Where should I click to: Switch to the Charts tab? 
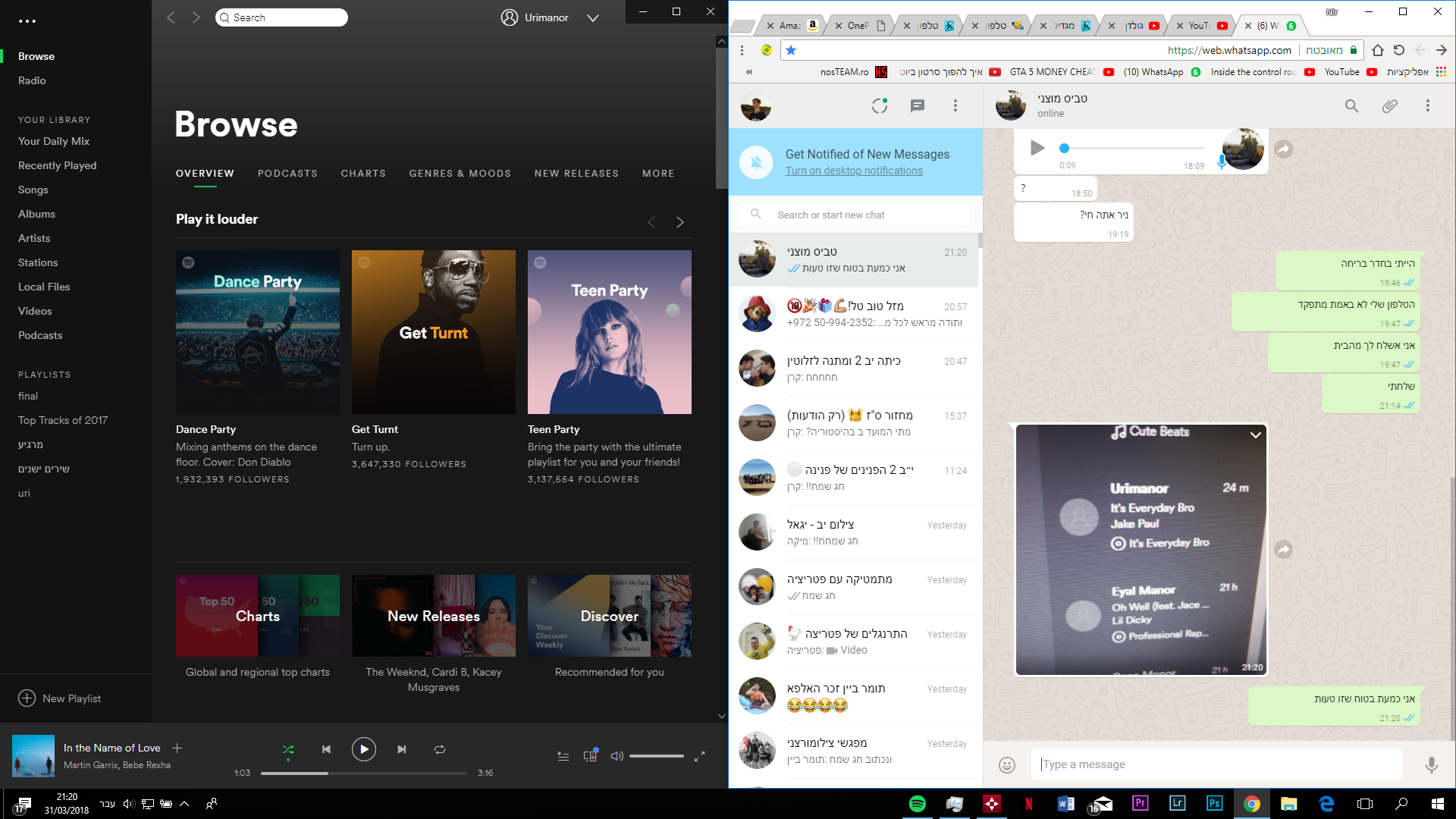(x=363, y=174)
